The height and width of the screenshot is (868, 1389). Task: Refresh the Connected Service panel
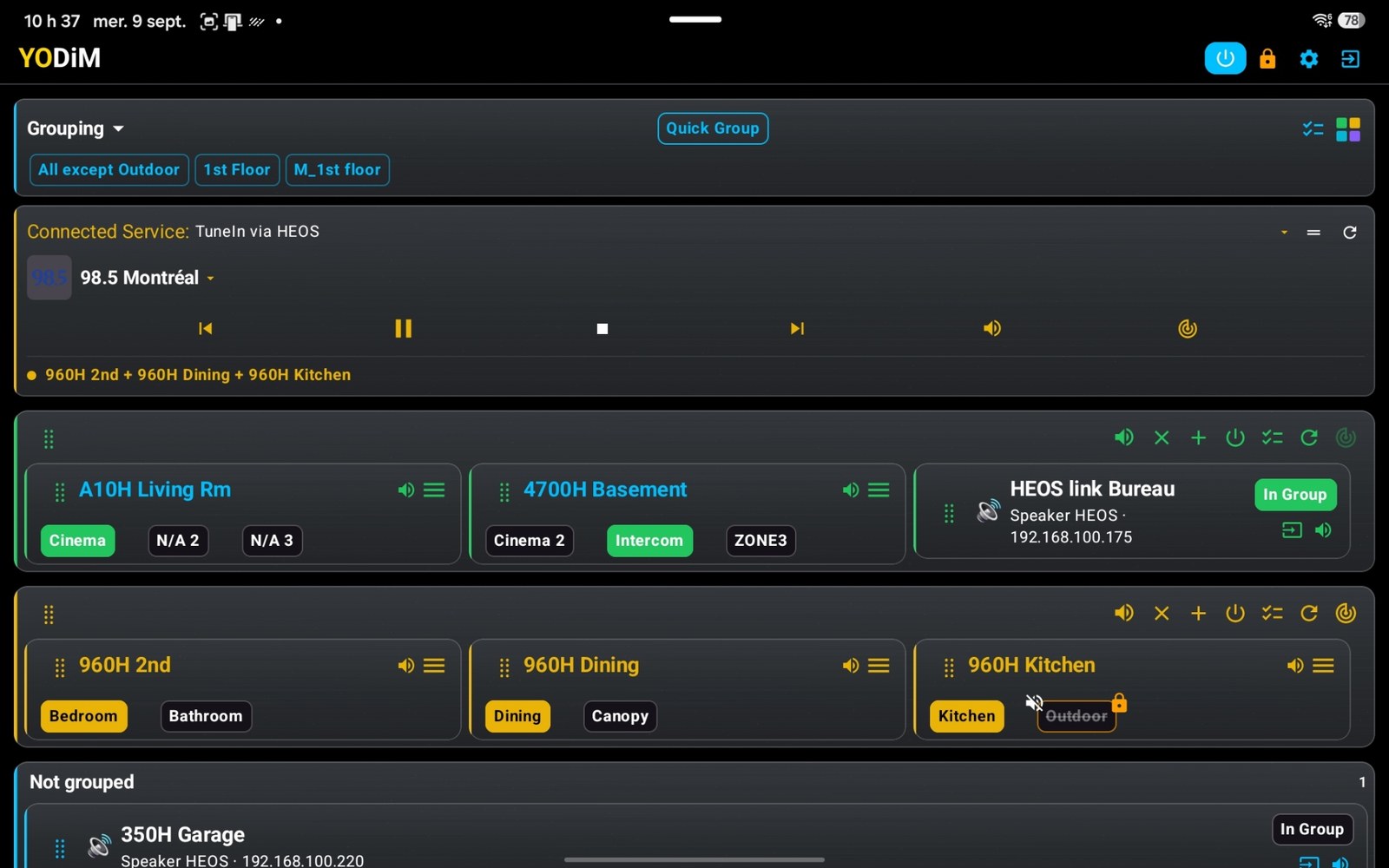coord(1349,232)
